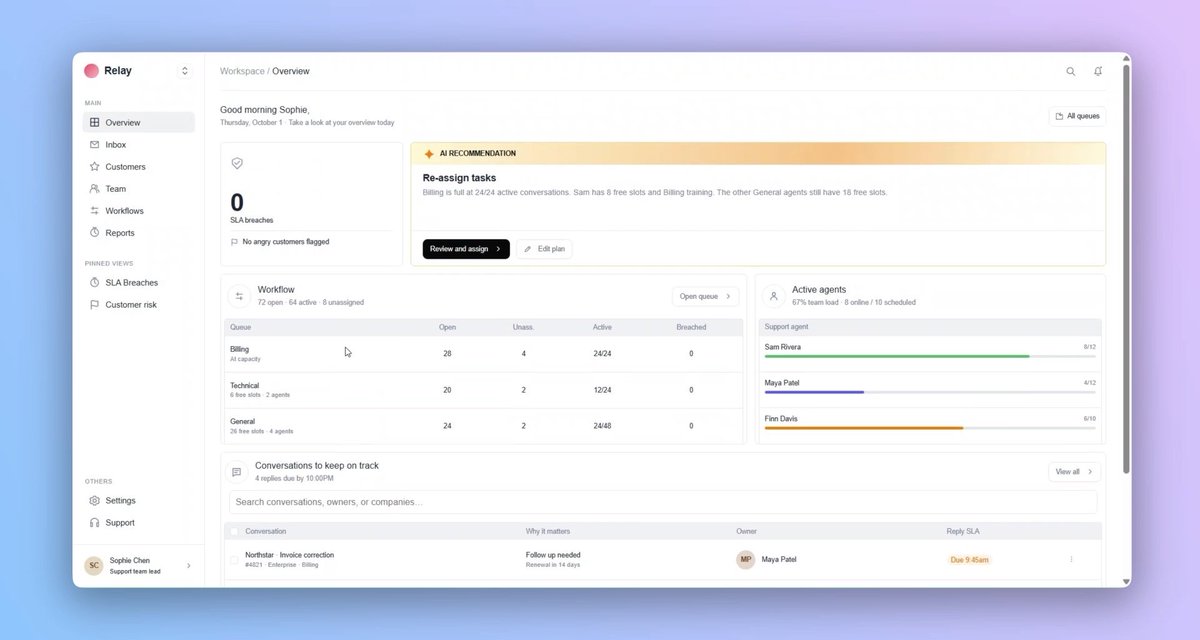Click the Workflows arrows icon
The height and width of the screenshot is (640, 1200).
coord(94,211)
